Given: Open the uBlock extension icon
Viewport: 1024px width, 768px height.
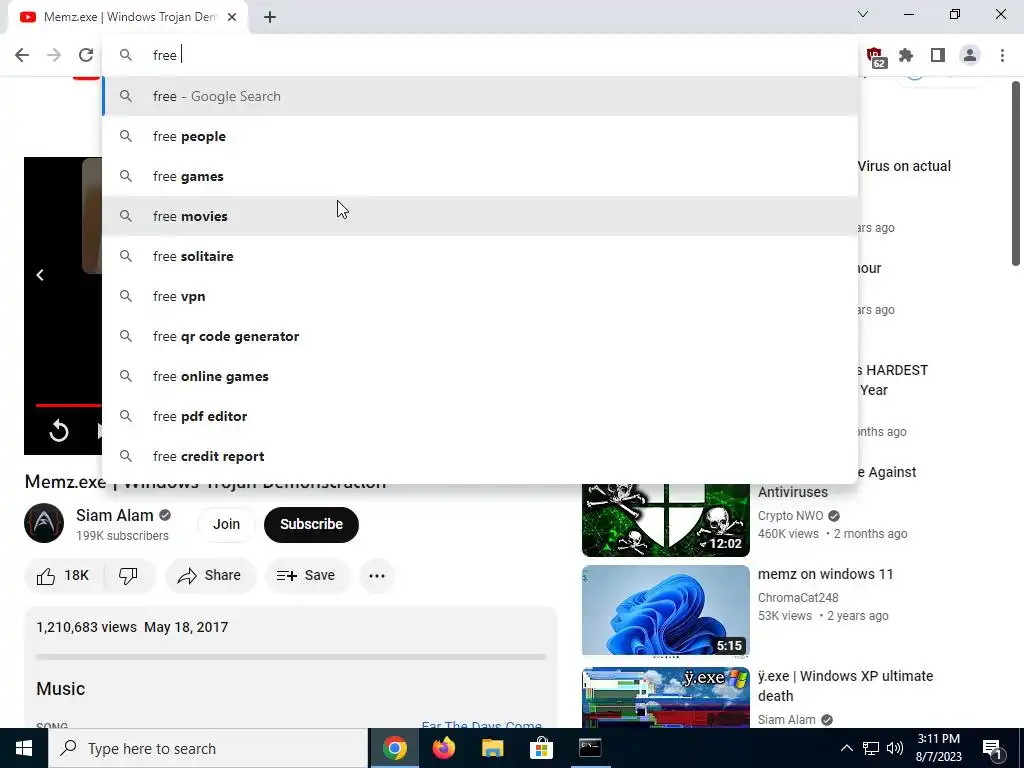Looking at the screenshot, I should (875, 56).
